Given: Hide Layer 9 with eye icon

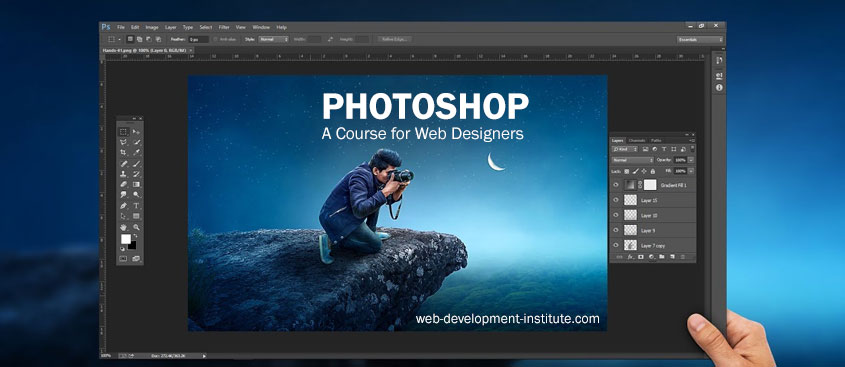Looking at the screenshot, I should coord(616,230).
